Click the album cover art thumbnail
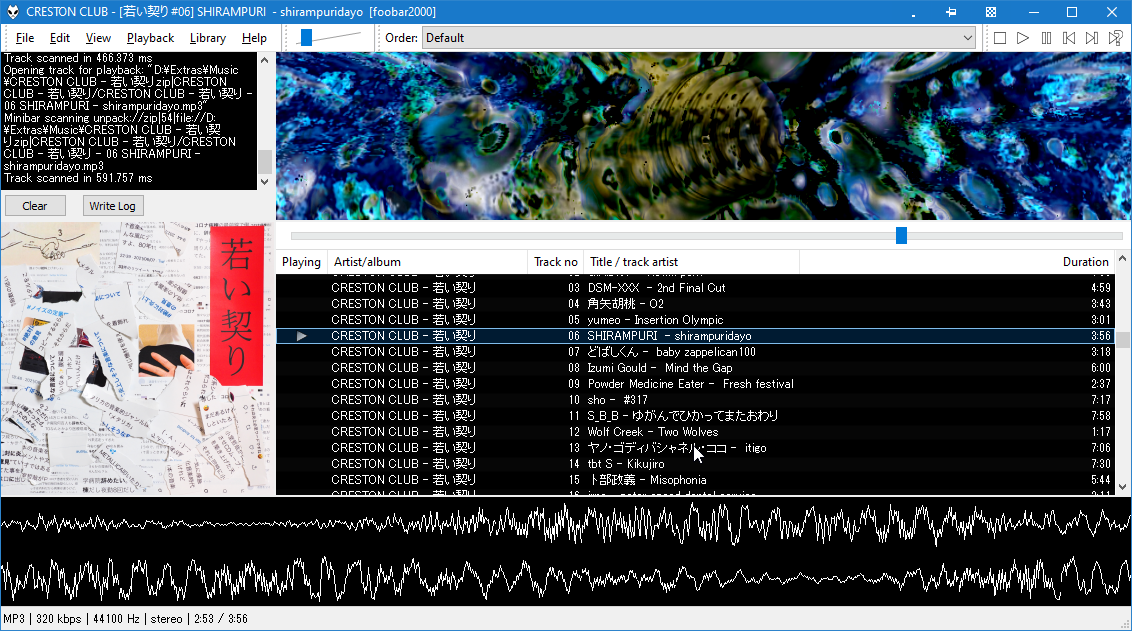The image size is (1132, 631). [137, 358]
